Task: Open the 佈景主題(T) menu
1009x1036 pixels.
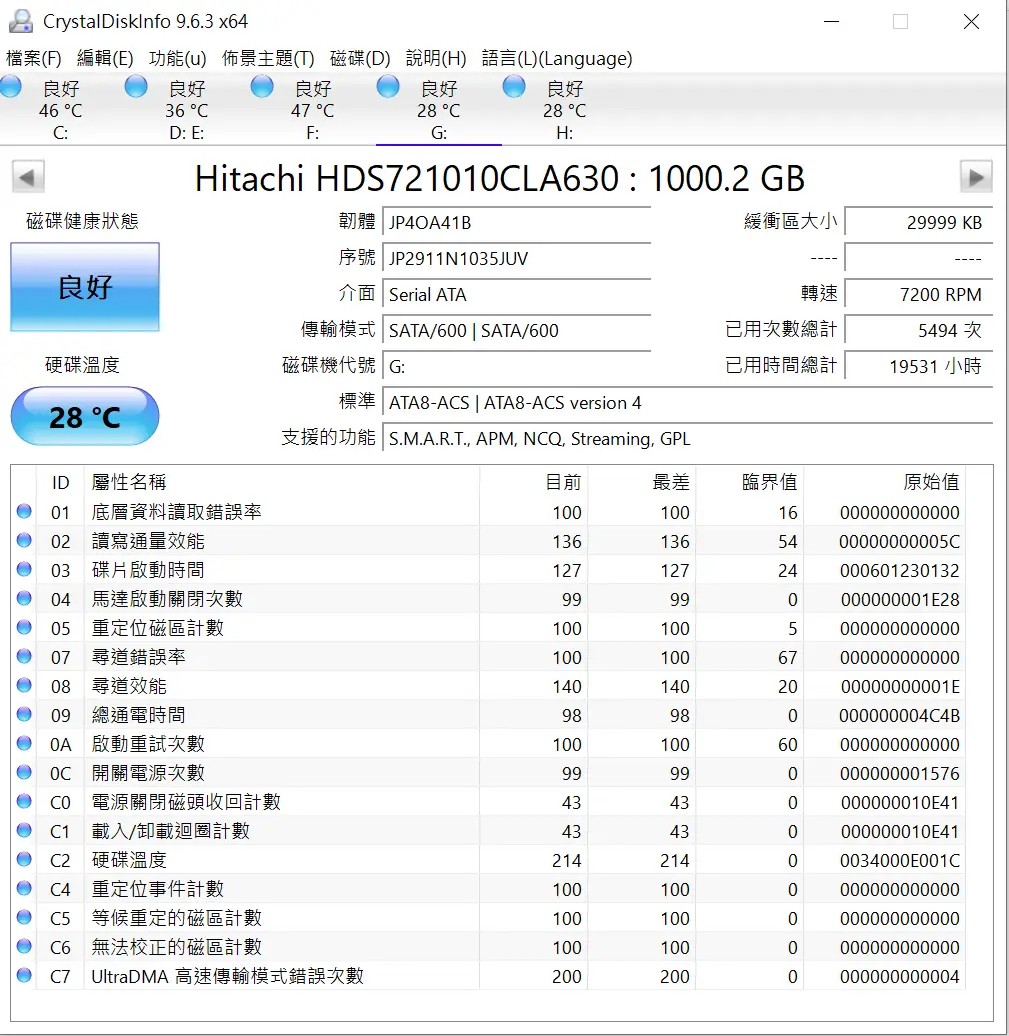Action: point(268,59)
